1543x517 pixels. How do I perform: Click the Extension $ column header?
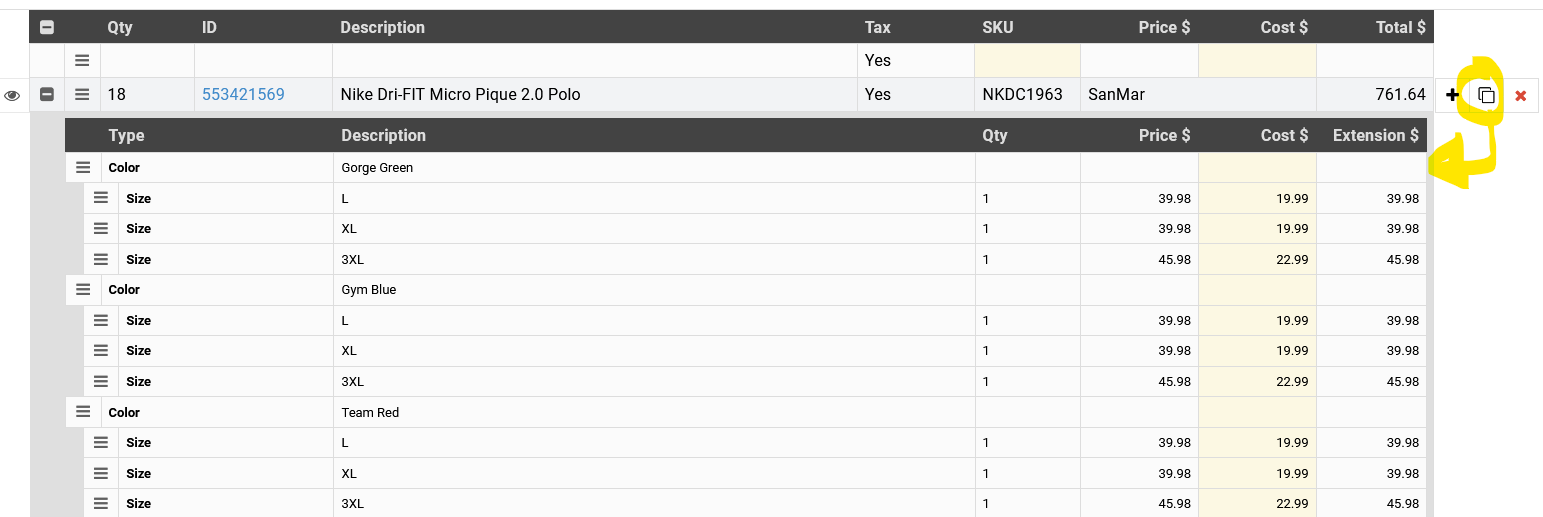click(x=1375, y=136)
